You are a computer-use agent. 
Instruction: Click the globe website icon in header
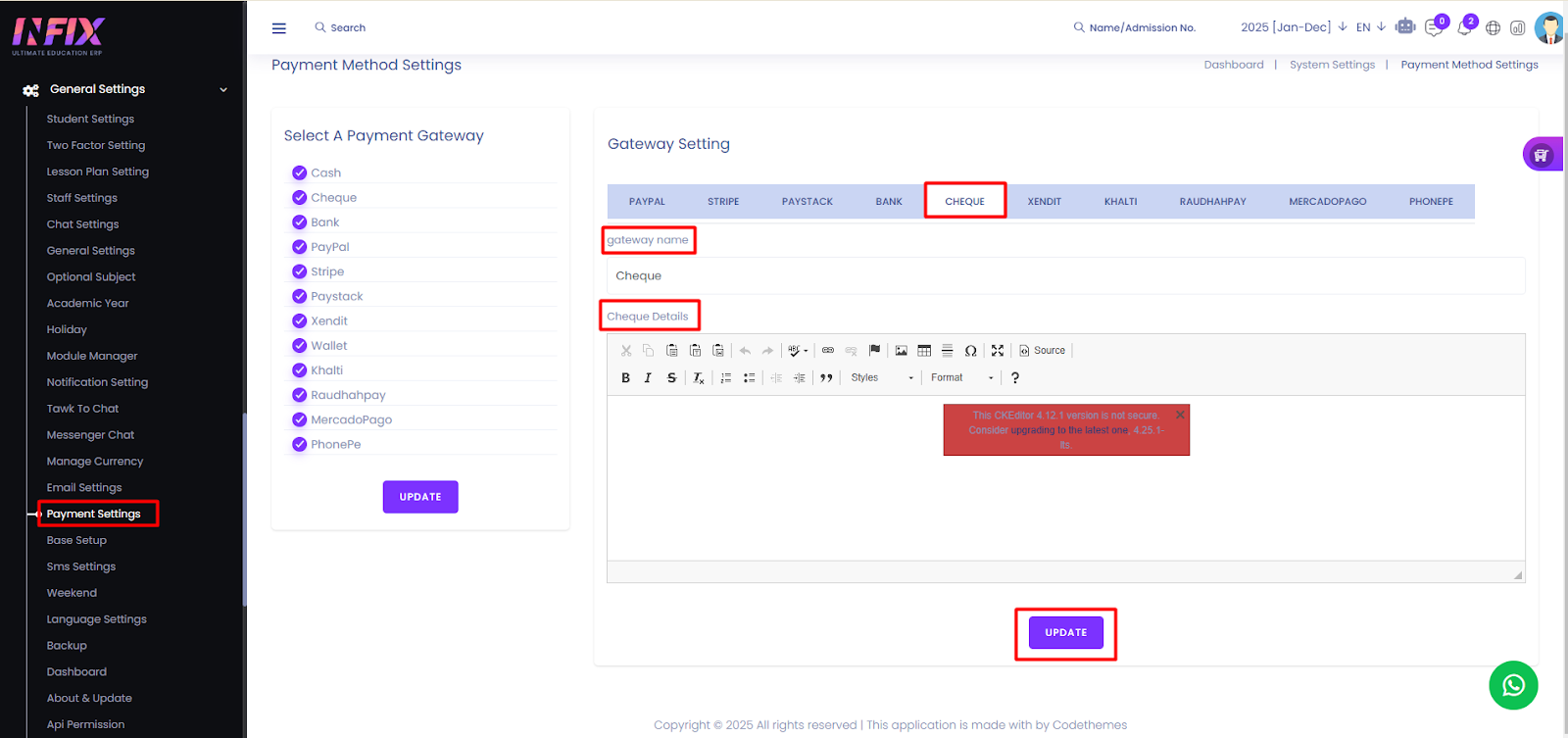(1493, 28)
